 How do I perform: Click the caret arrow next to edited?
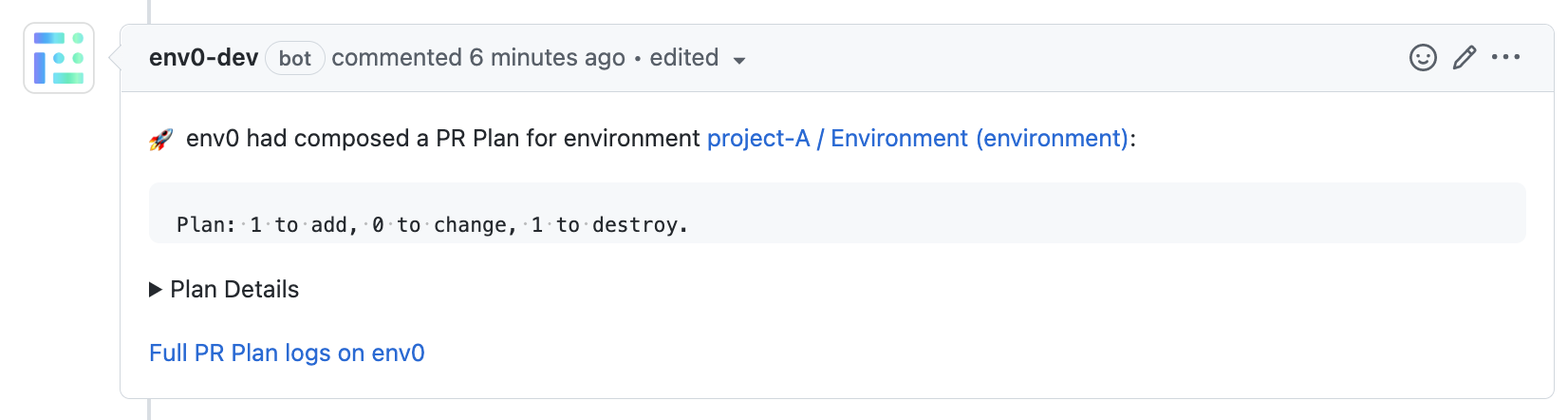pyautogui.click(x=739, y=60)
